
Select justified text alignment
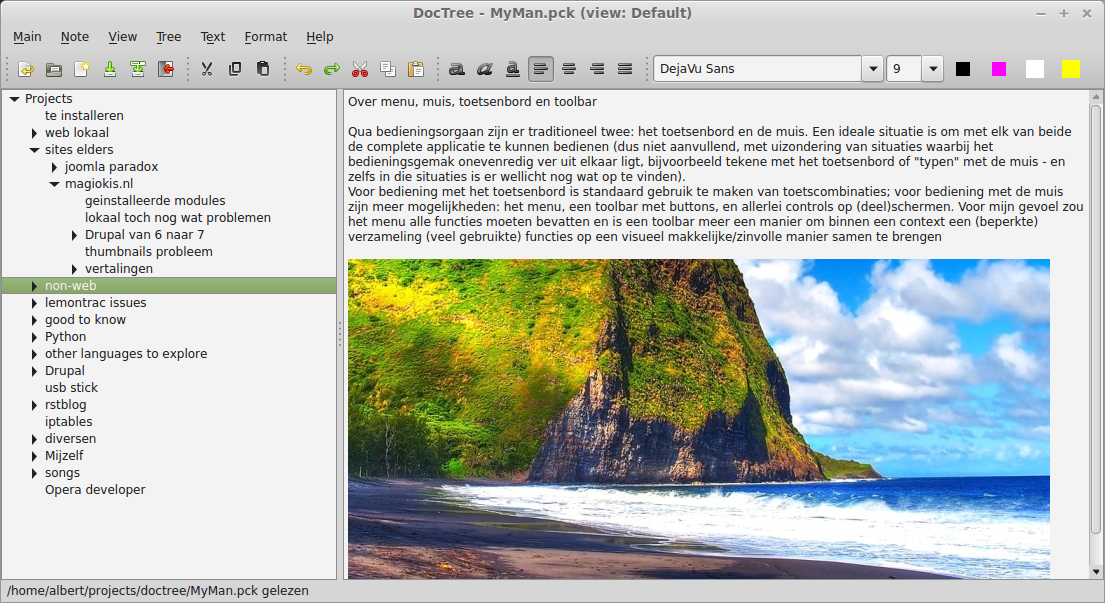click(625, 69)
